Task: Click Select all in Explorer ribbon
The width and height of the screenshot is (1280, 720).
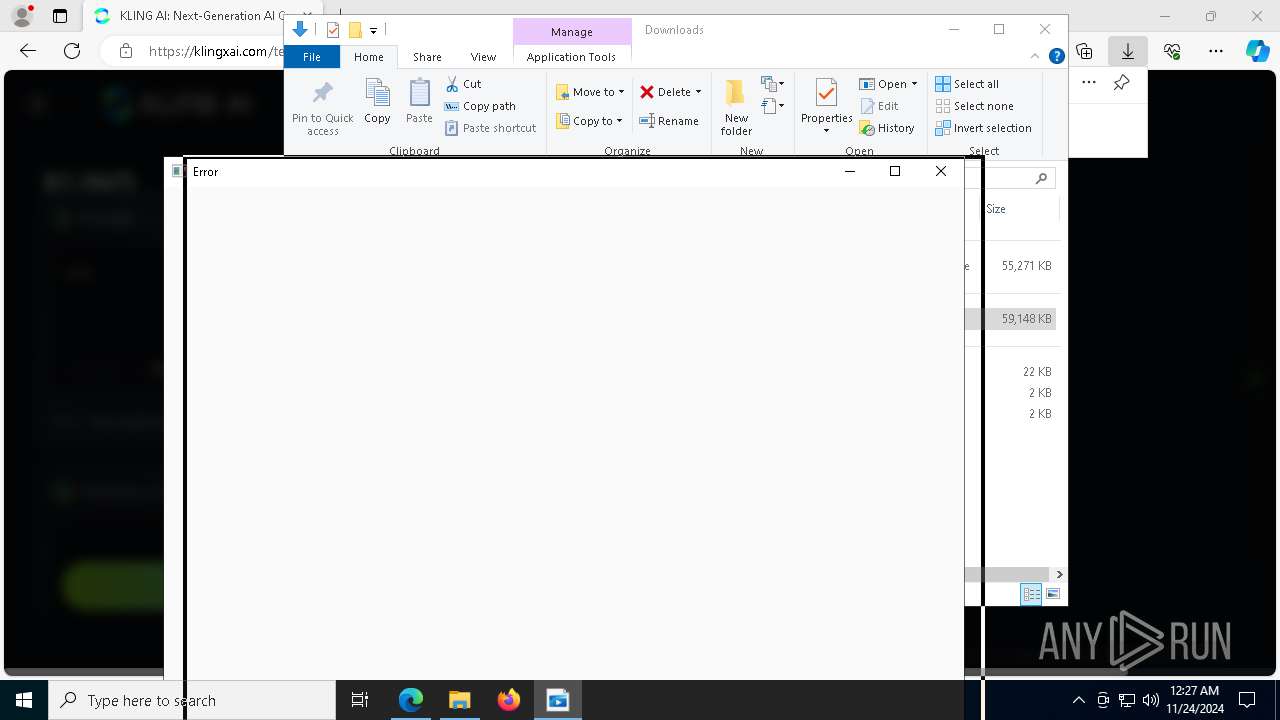Action: coord(967,84)
